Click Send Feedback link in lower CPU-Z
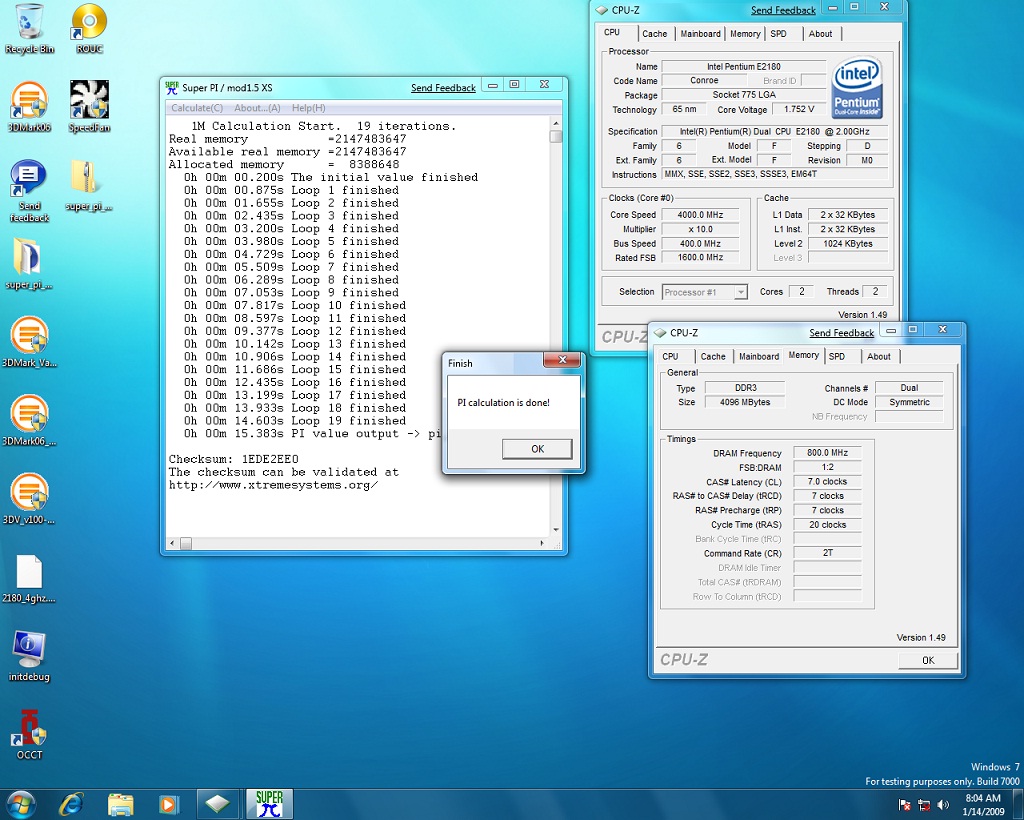The height and width of the screenshot is (820, 1024). click(842, 332)
